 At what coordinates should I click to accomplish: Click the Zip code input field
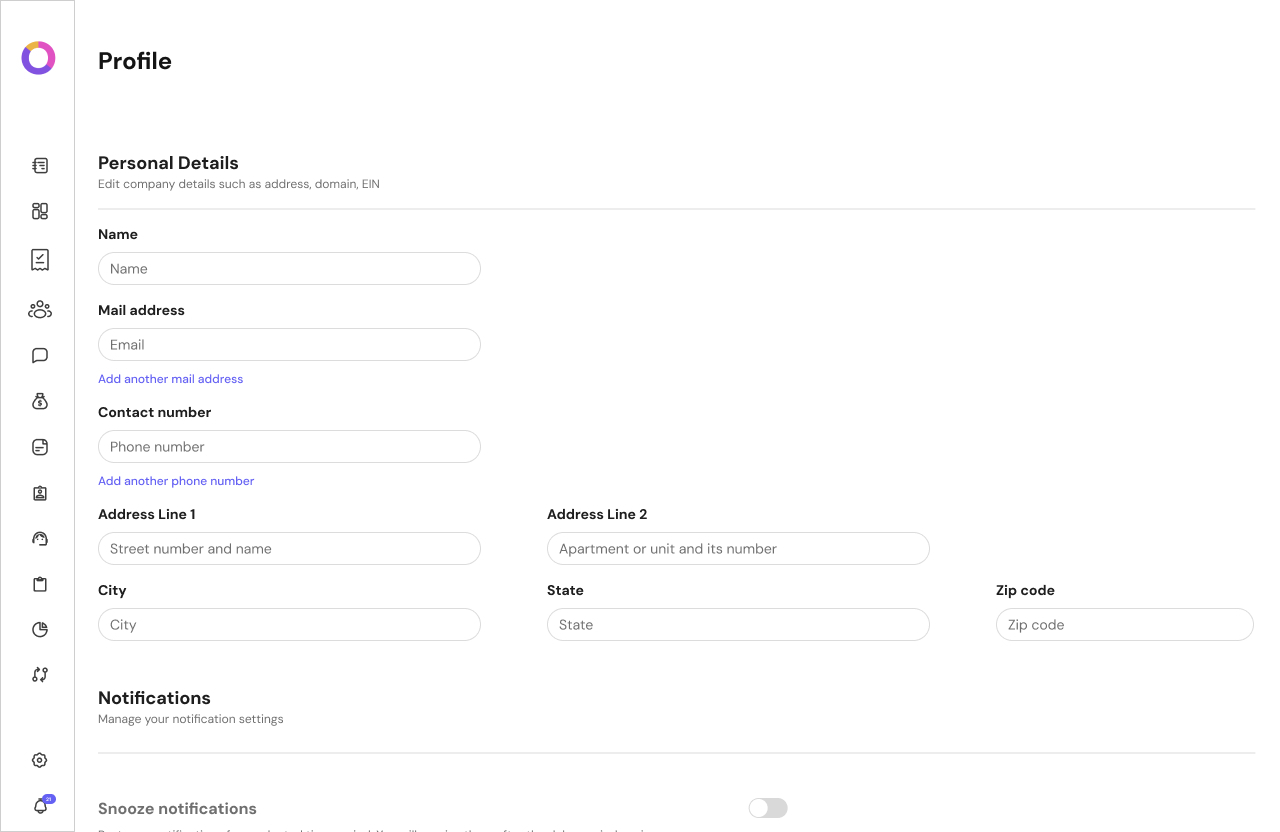click(x=1124, y=624)
